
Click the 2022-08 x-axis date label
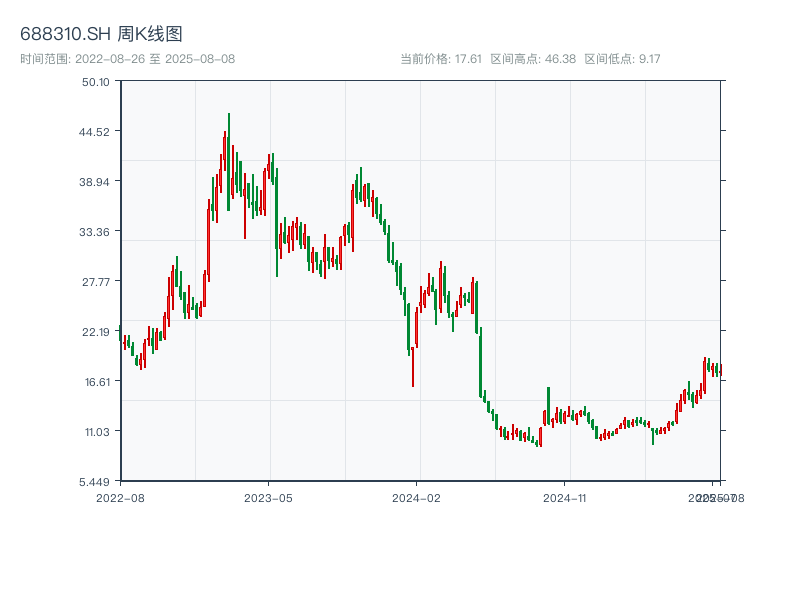[120, 497]
